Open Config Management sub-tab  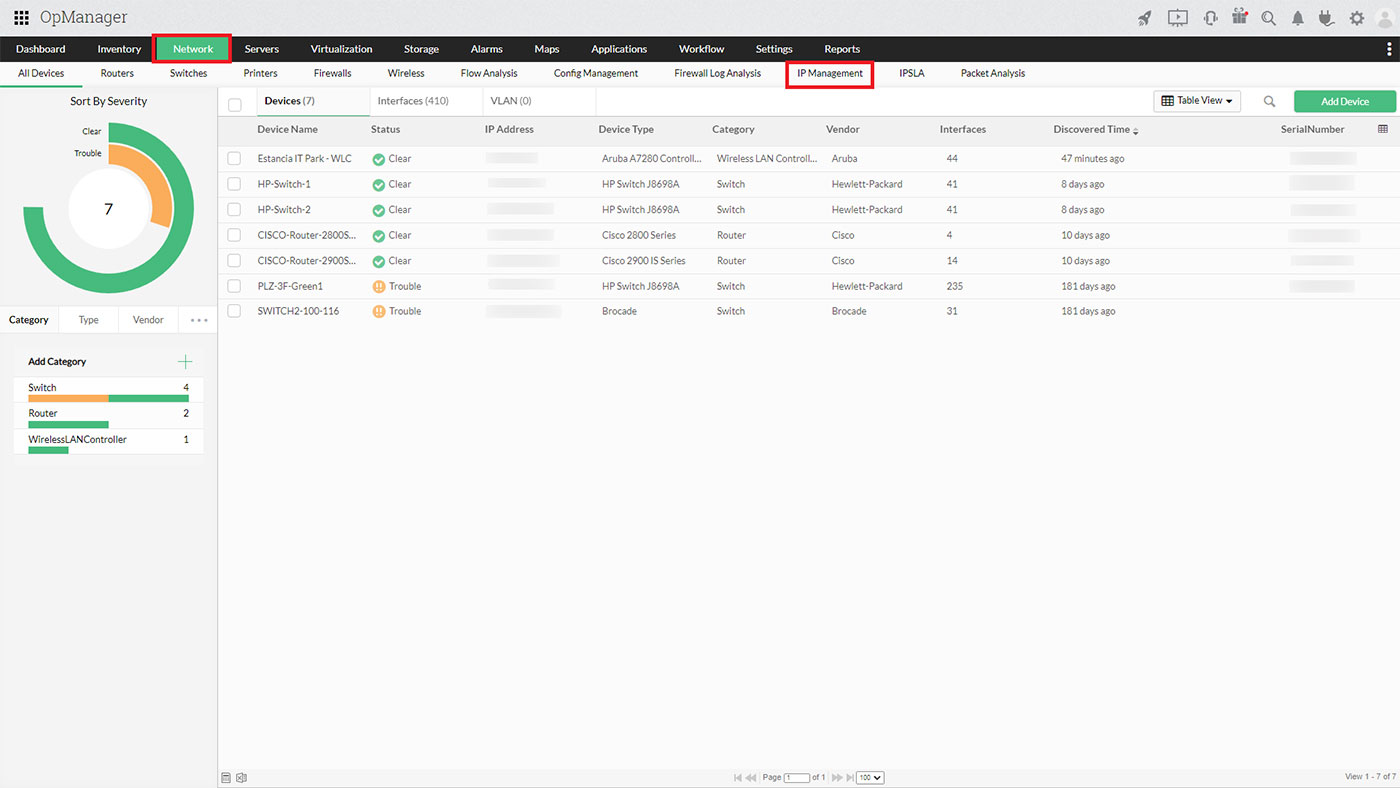pyautogui.click(x=596, y=74)
